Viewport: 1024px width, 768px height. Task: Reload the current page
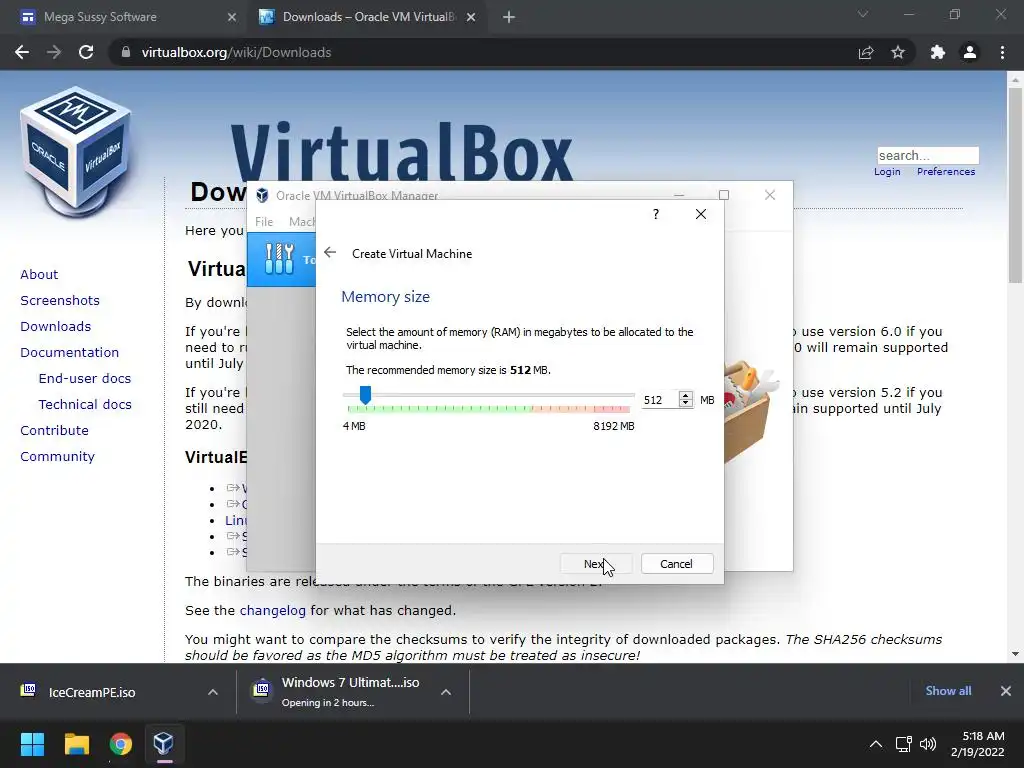pyautogui.click(x=86, y=52)
